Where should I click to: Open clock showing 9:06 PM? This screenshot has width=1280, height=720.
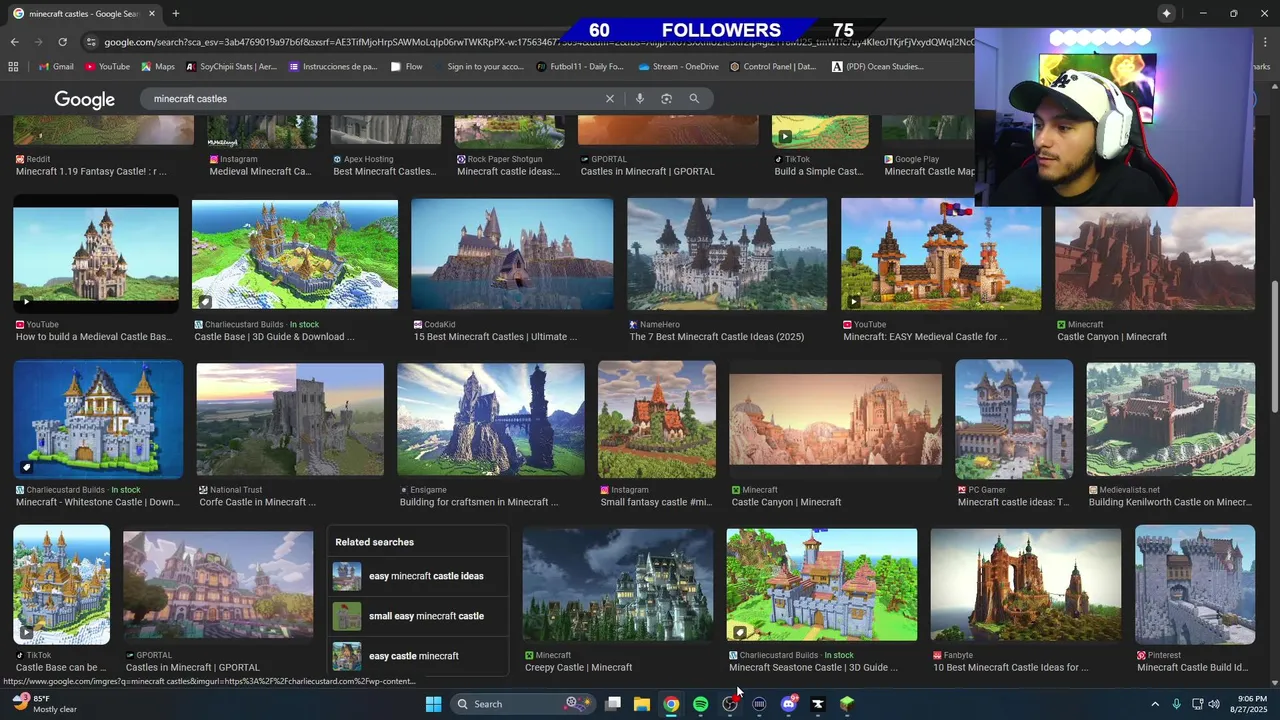[1251, 704]
